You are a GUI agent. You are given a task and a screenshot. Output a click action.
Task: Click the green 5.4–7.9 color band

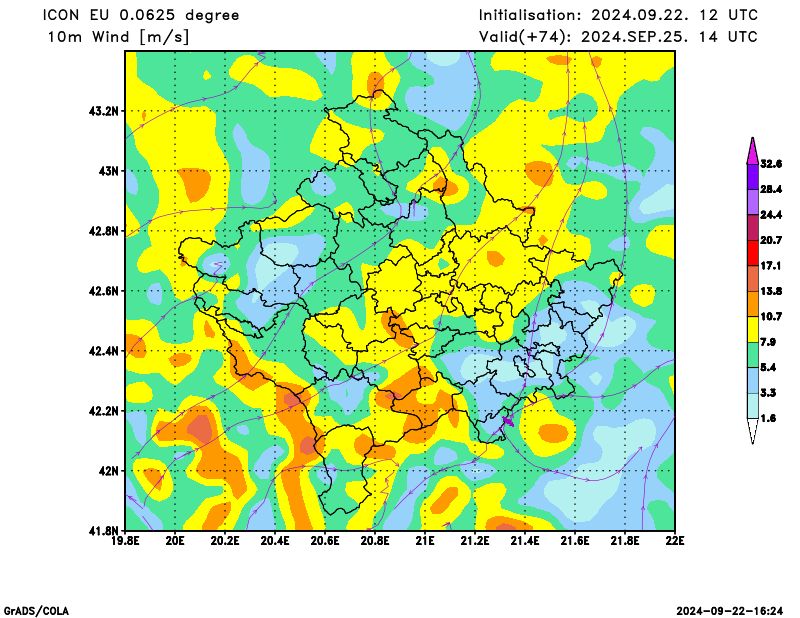click(753, 355)
